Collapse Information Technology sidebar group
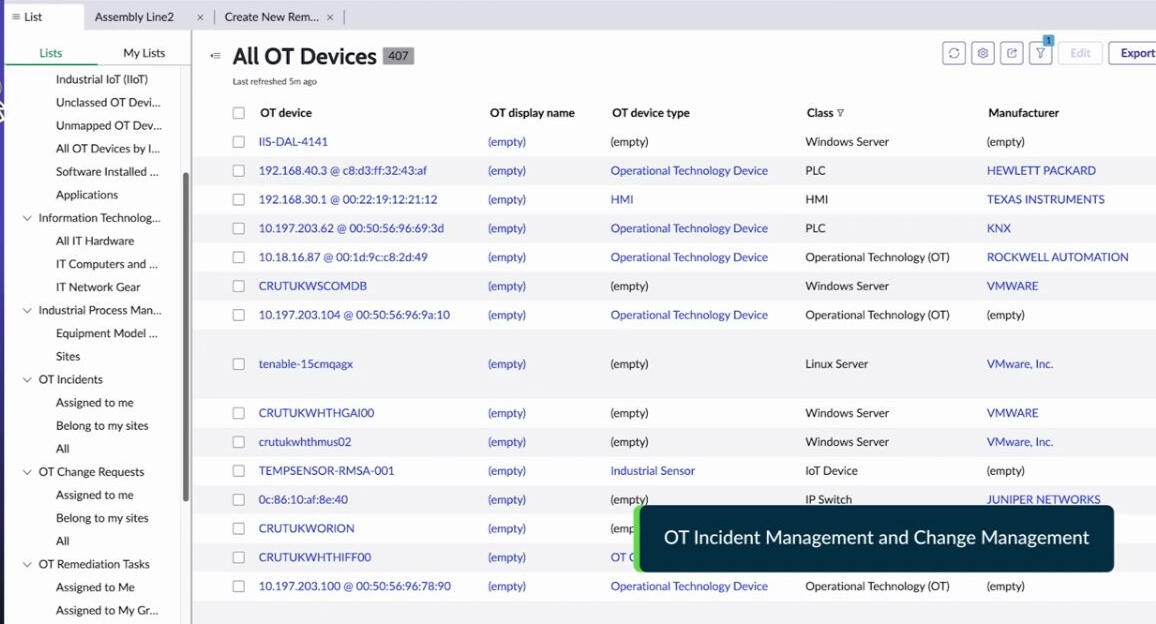 coord(28,218)
